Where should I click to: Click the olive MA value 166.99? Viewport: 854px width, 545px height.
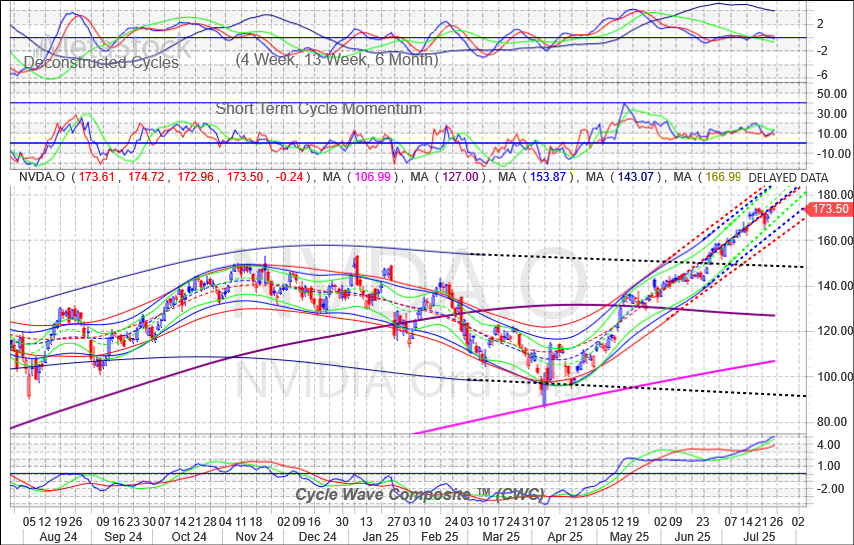pyautogui.click(x=723, y=177)
